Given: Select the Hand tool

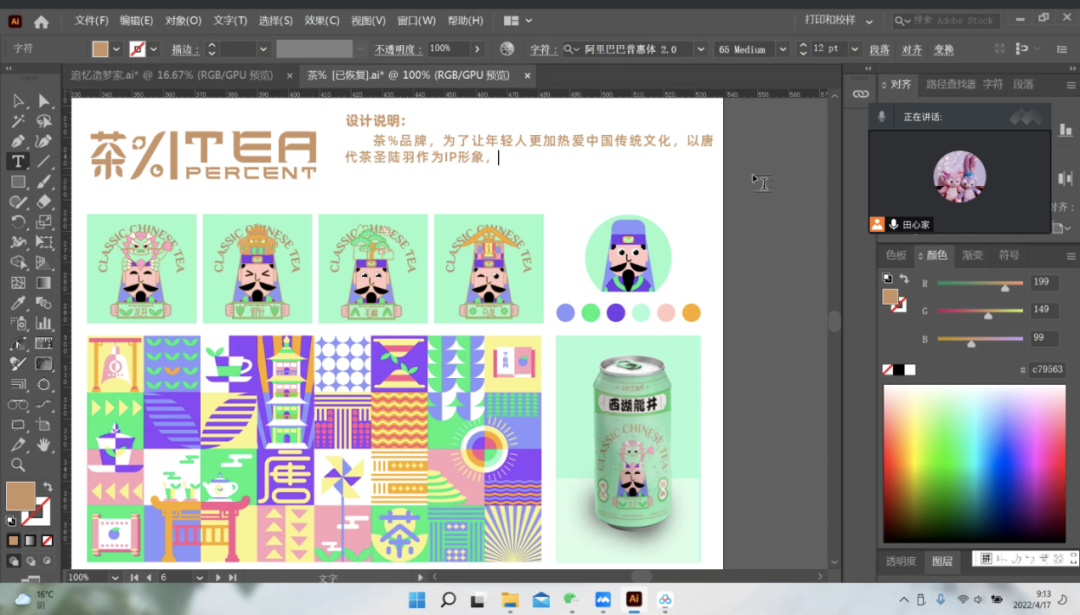Looking at the screenshot, I should (x=44, y=445).
